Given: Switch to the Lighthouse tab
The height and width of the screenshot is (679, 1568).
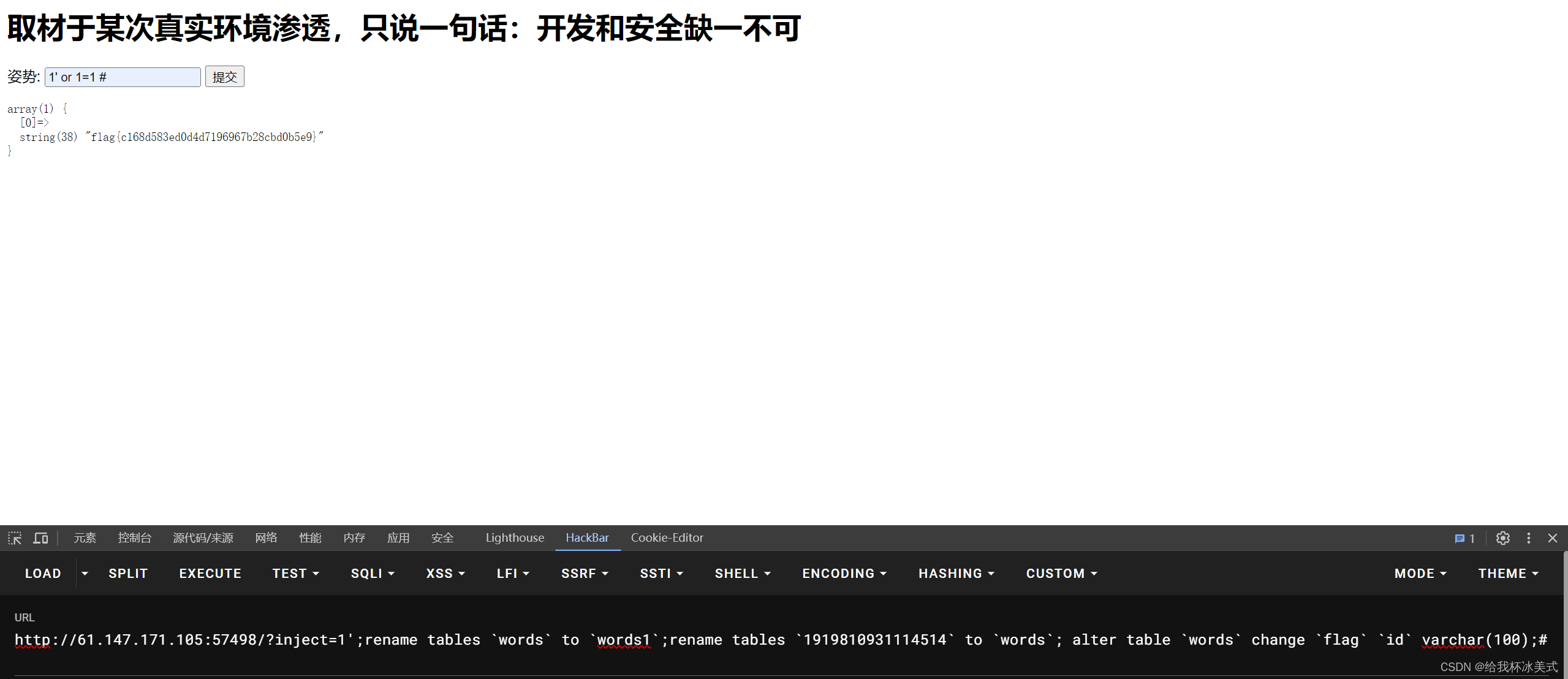Looking at the screenshot, I should click(515, 538).
